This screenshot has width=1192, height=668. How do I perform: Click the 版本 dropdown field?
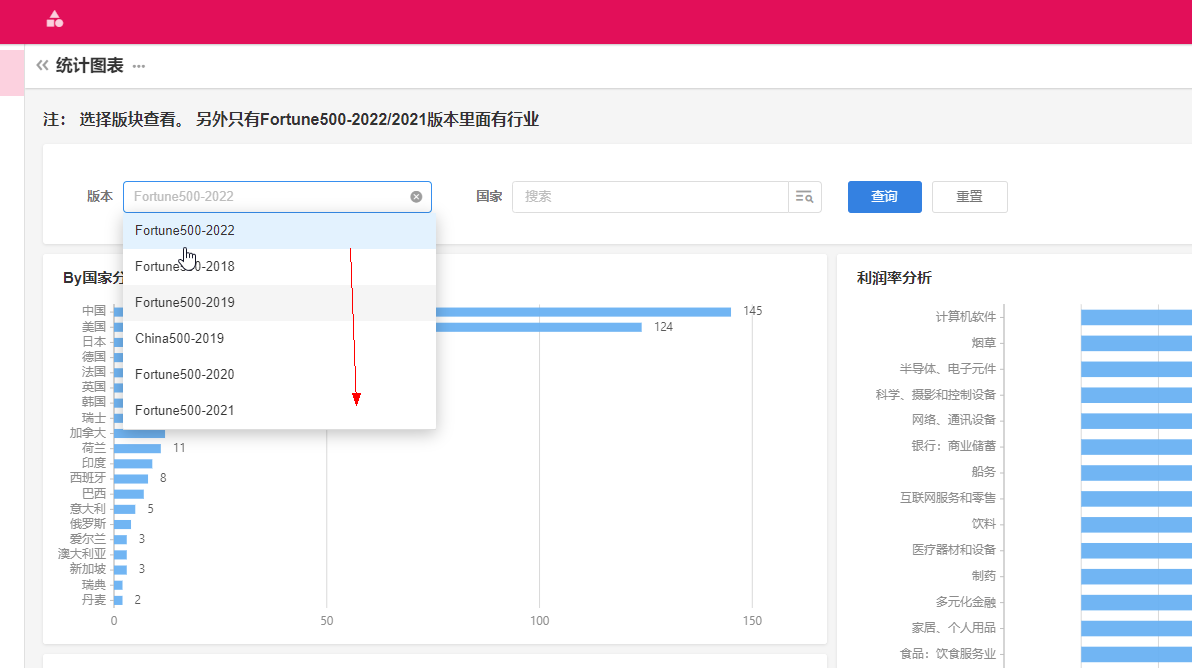pyautogui.click(x=265, y=197)
